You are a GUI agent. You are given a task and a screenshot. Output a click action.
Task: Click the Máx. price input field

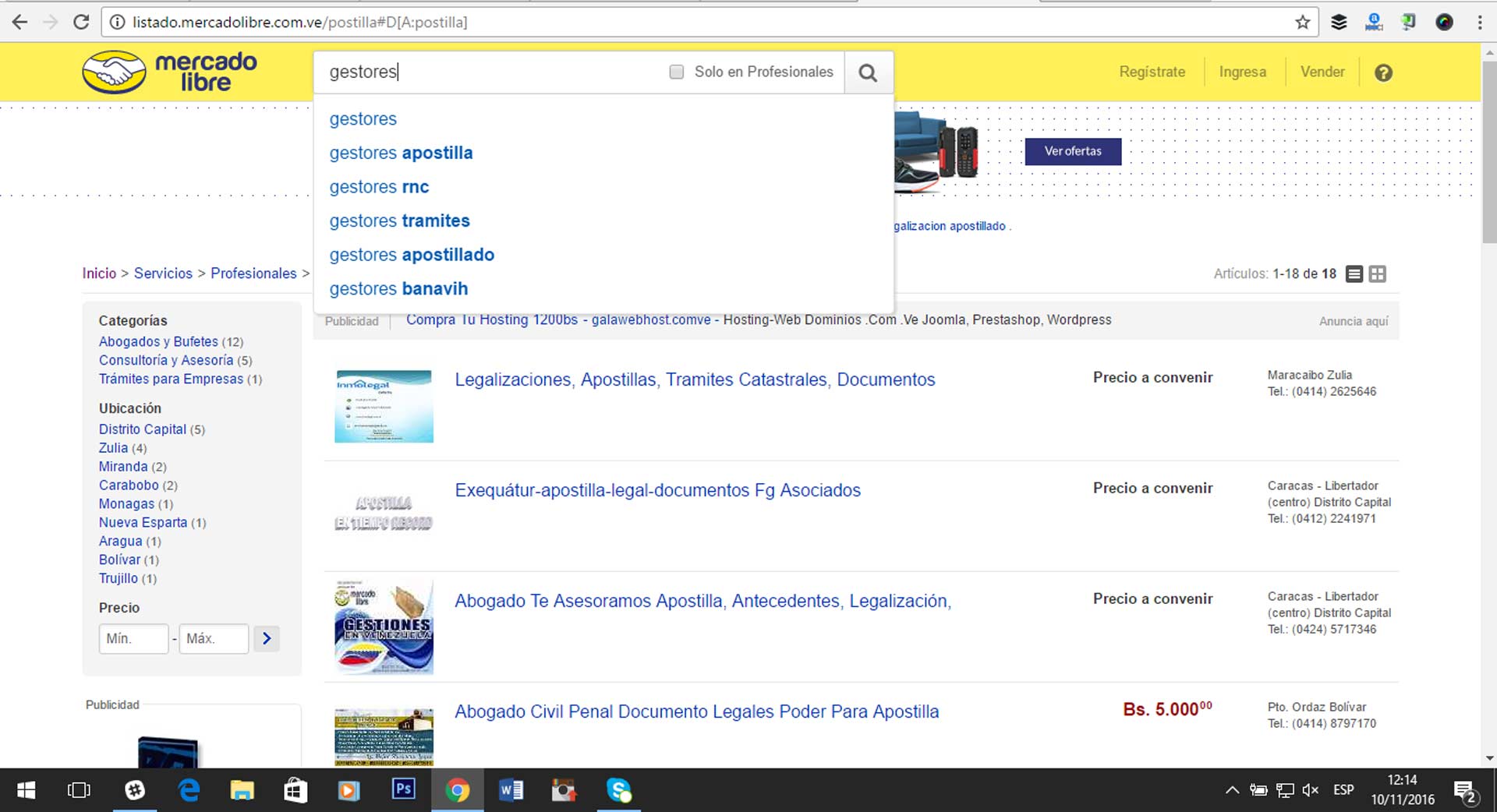(x=214, y=638)
